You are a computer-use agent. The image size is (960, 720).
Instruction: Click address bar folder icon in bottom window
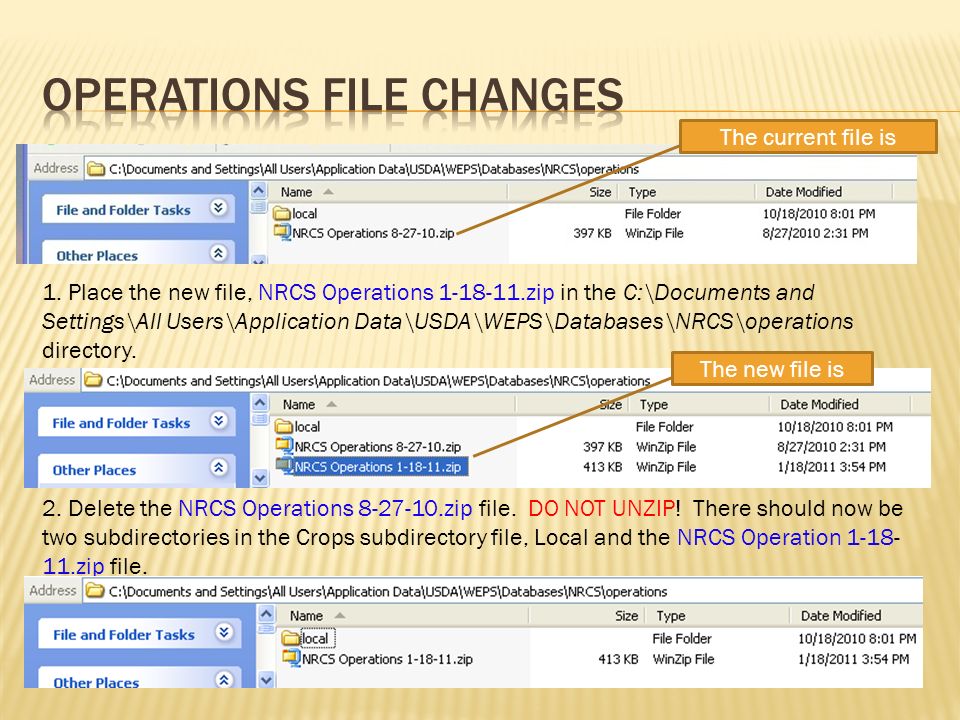point(95,591)
